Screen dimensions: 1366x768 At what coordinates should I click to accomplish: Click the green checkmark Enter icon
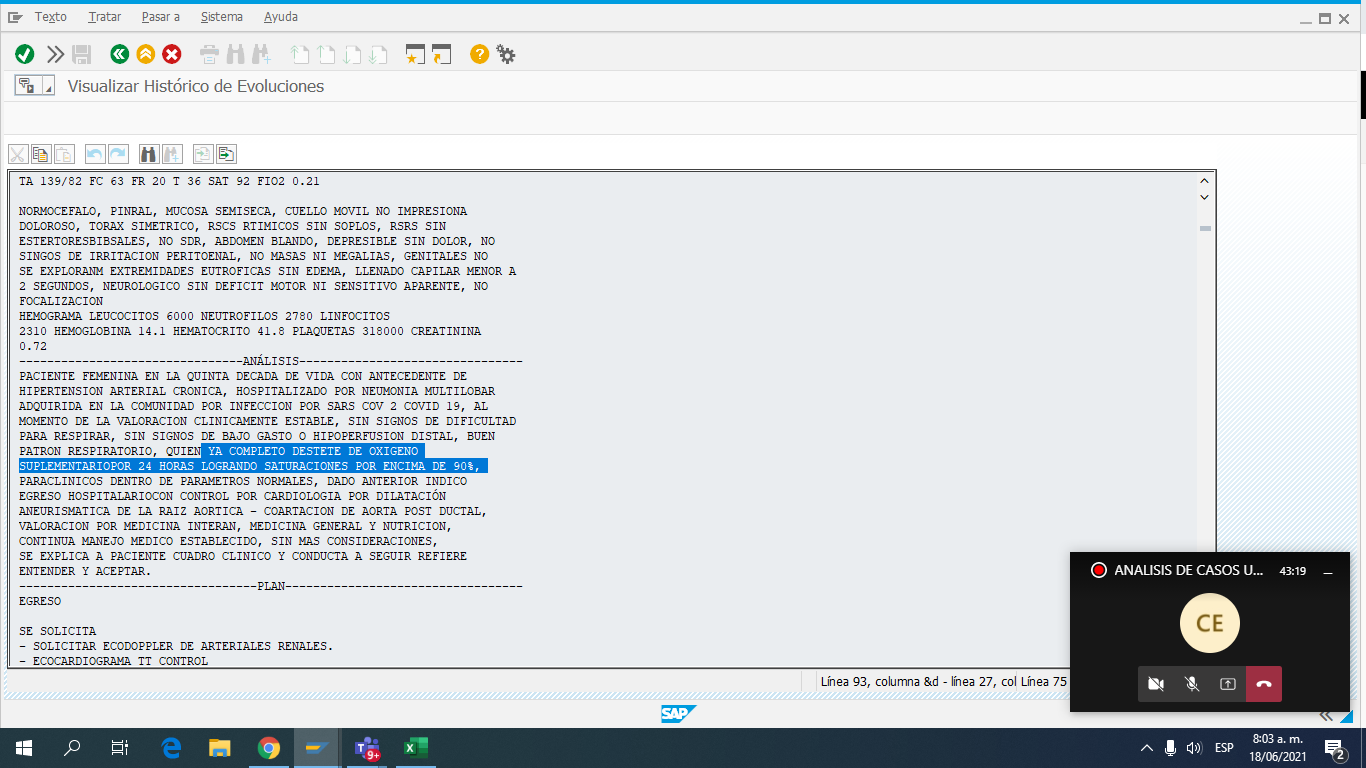pyautogui.click(x=25, y=54)
